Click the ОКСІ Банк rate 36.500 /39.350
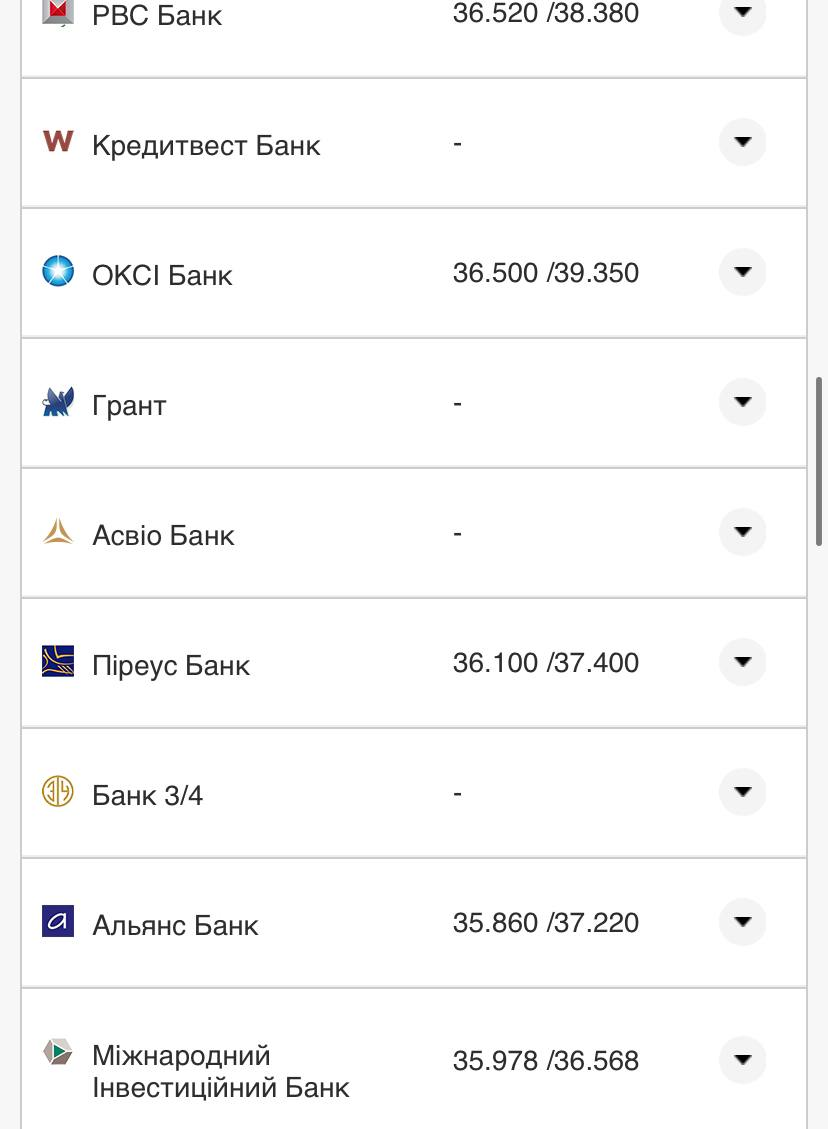Screen dimensions: 828x1129 click(545, 273)
